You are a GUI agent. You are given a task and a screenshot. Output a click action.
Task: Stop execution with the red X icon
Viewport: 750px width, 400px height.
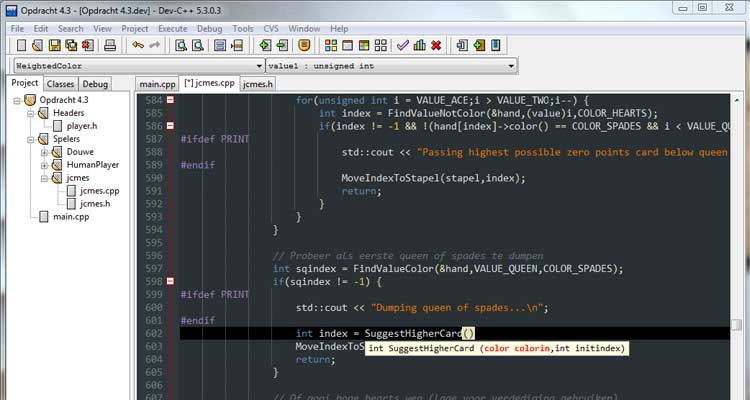coord(436,45)
